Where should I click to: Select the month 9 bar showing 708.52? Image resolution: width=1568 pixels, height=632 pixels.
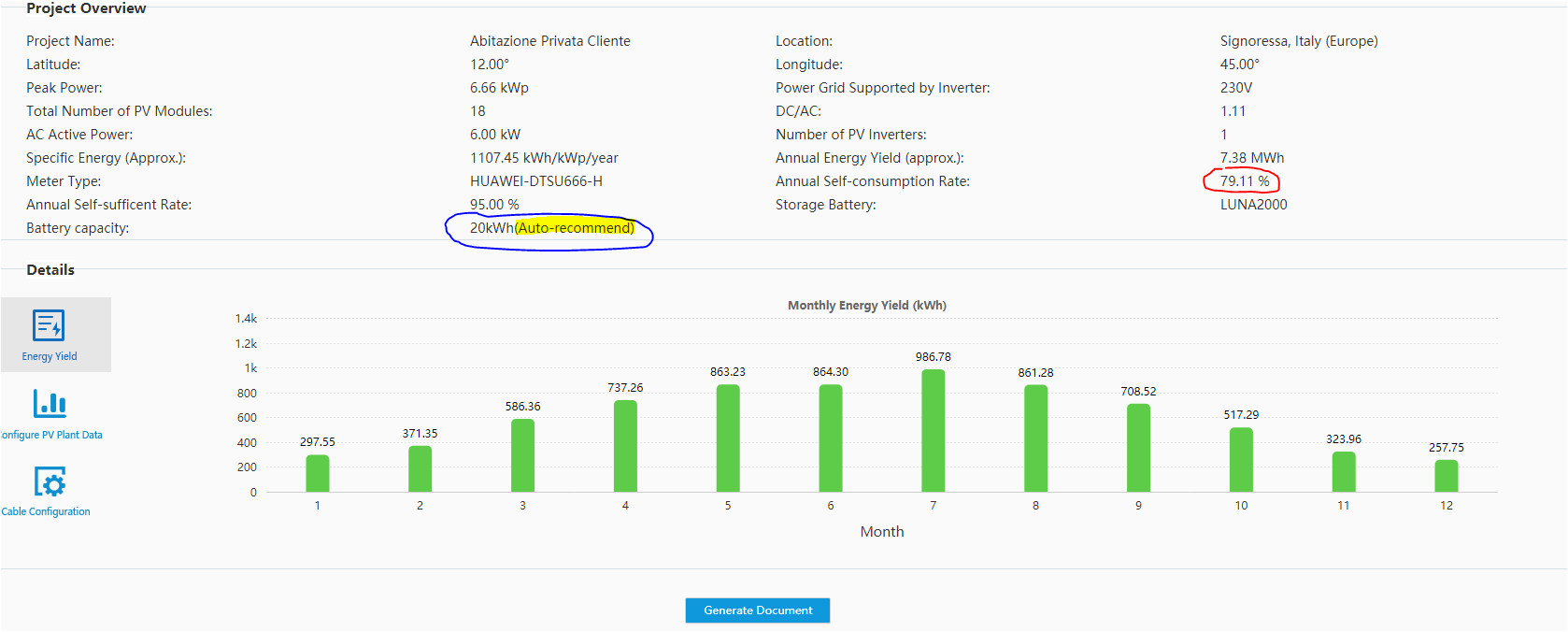pyautogui.click(x=1138, y=448)
